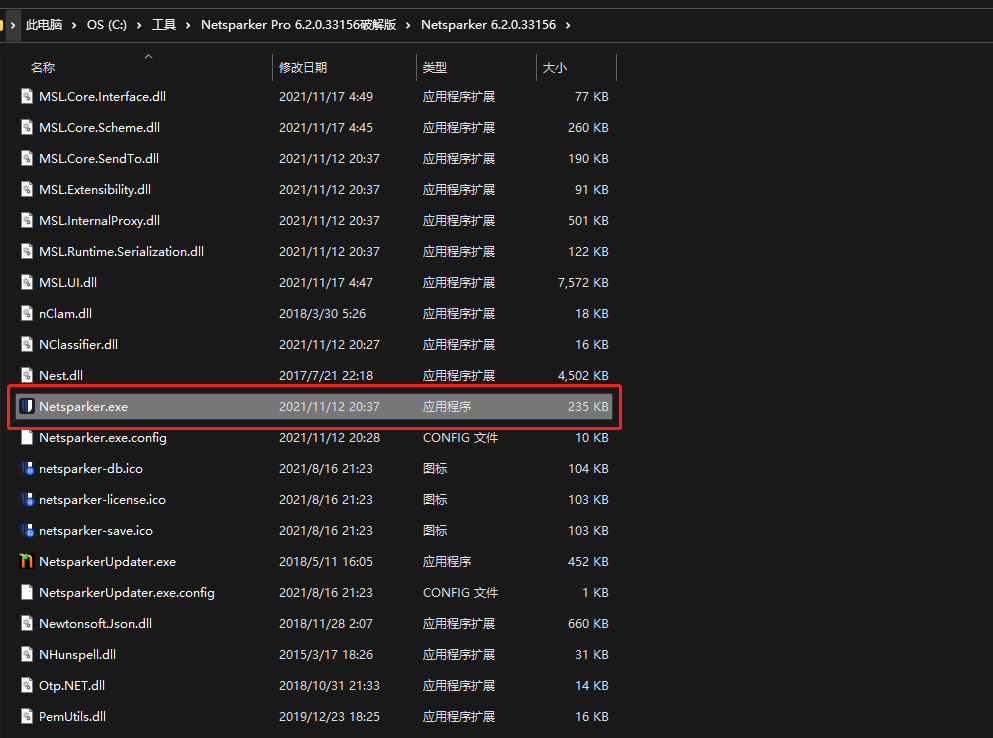Click Netsparker 6.2.0.33156 breadcrumb segment
993x738 pixels.
click(488, 25)
